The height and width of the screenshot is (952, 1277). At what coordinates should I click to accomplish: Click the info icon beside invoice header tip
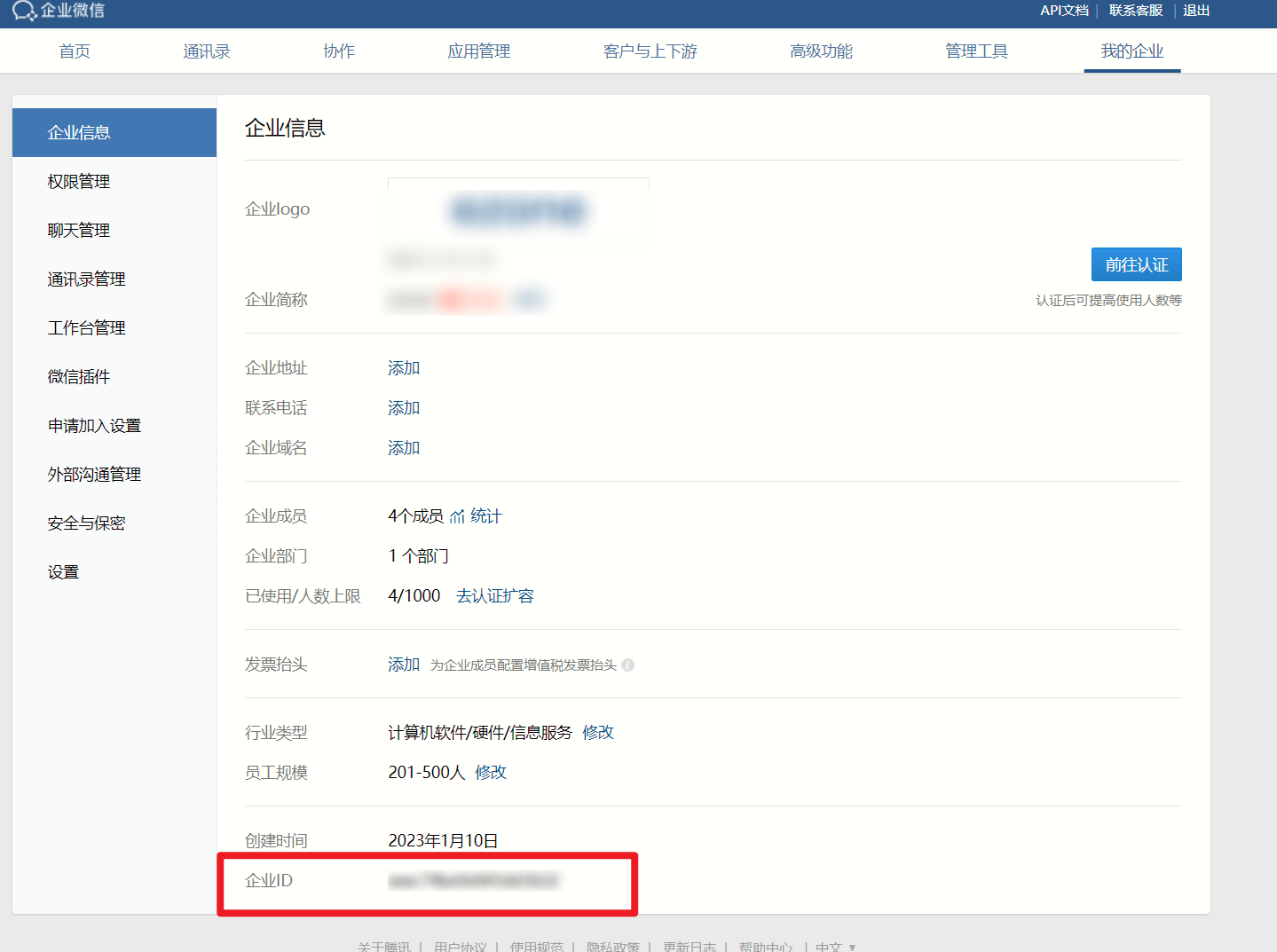627,665
